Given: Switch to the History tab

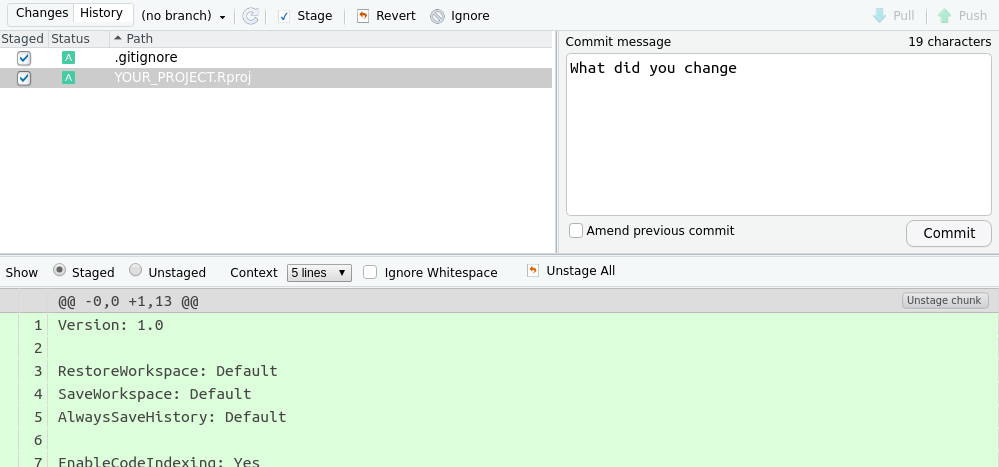Looking at the screenshot, I should pos(101,13).
